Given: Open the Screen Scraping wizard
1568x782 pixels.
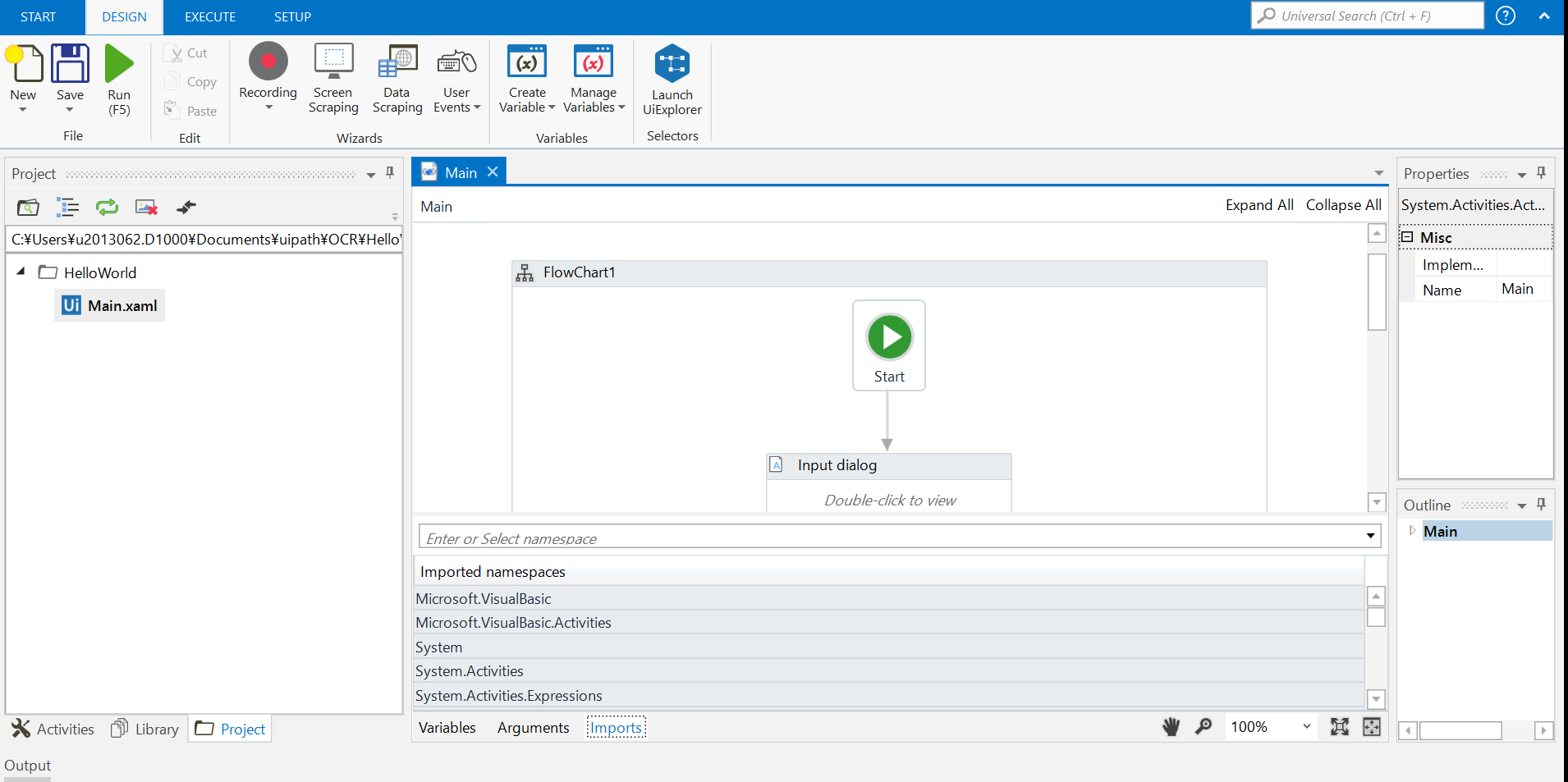Looking at the screenshot, I should point(333,78).
